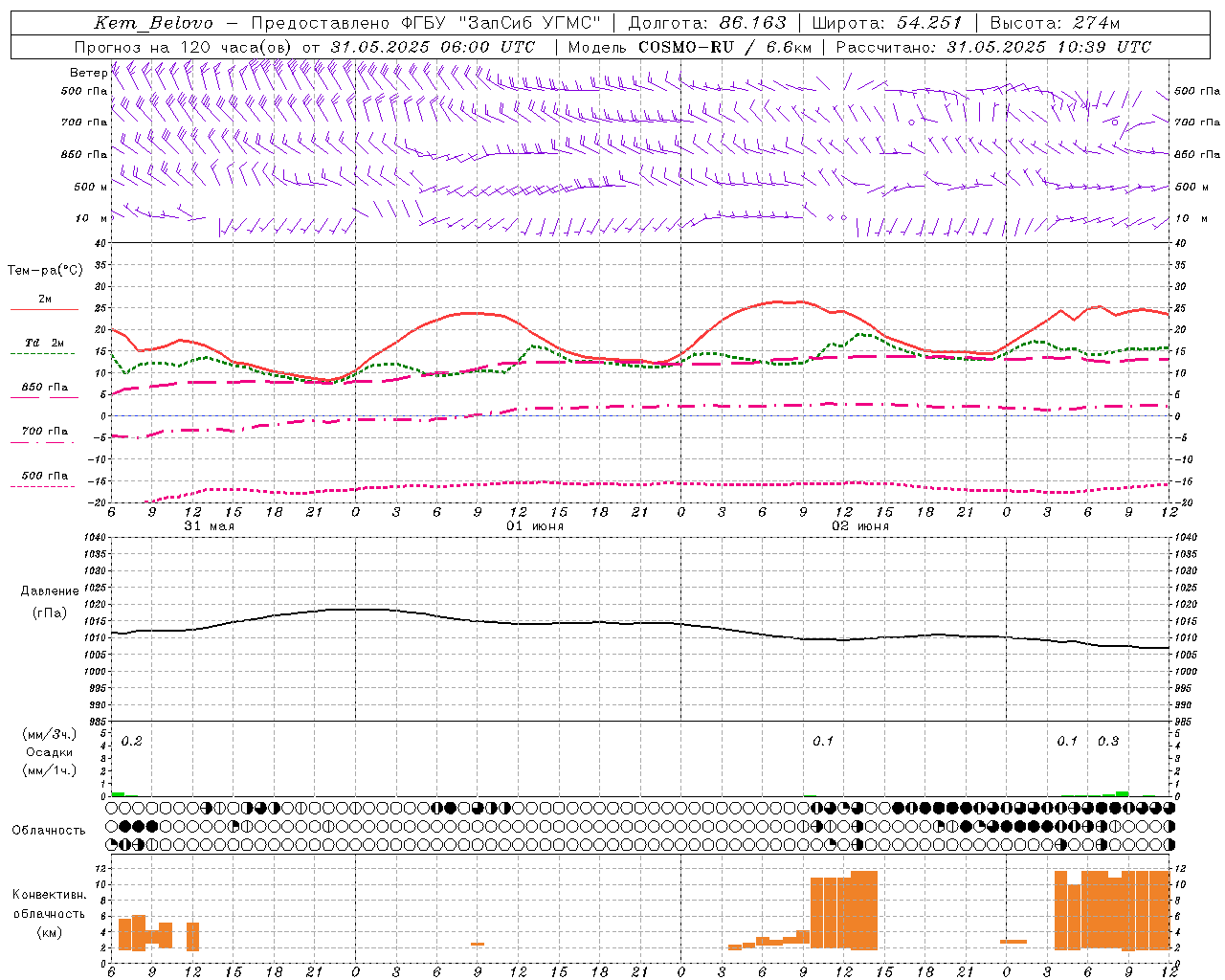Click the '01 июня' date label
This screenshot has width=1225, height=980.
[x=535, y=526]
